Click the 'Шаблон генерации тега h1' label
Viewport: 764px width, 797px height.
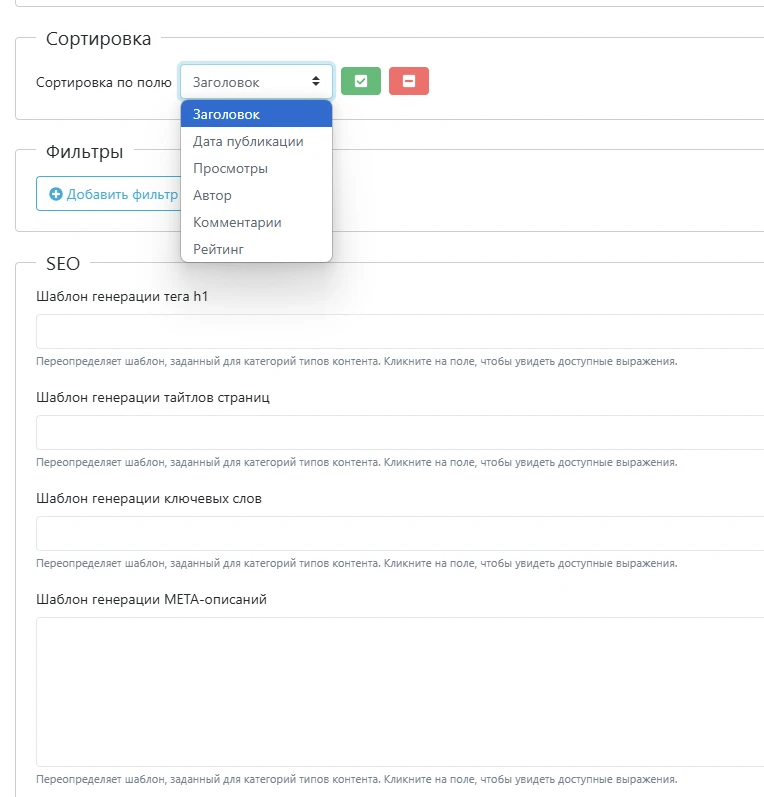coord(135,296)
